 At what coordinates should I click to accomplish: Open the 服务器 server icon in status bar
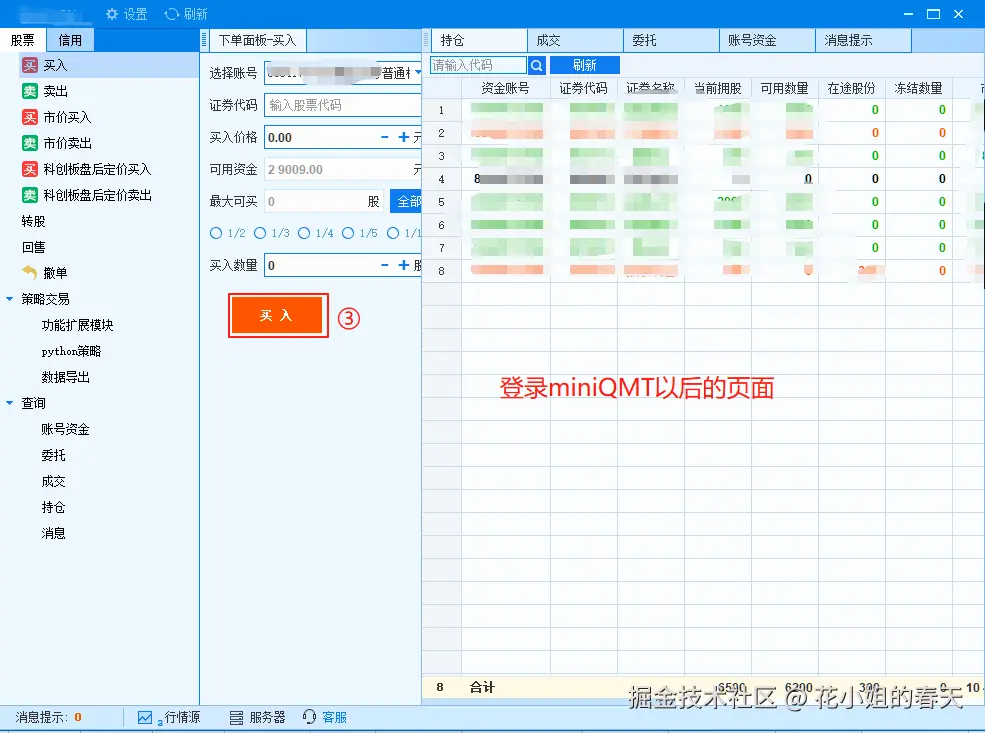click(236, 717)
